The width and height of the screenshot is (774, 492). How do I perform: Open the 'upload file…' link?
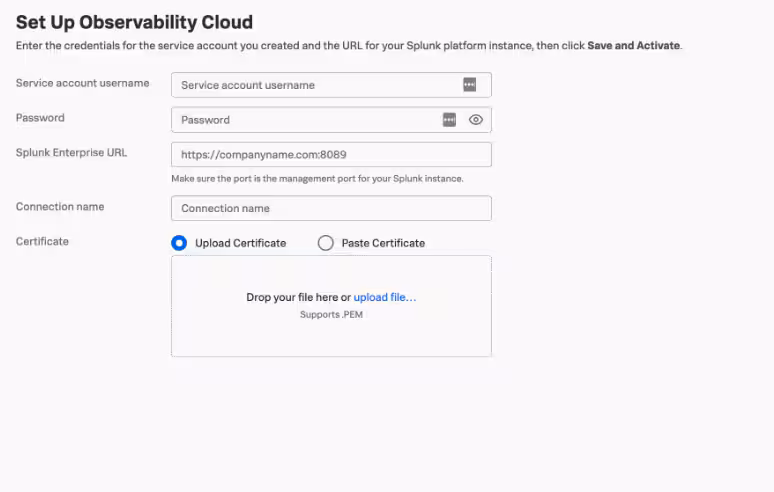click(x=385, y=297)
